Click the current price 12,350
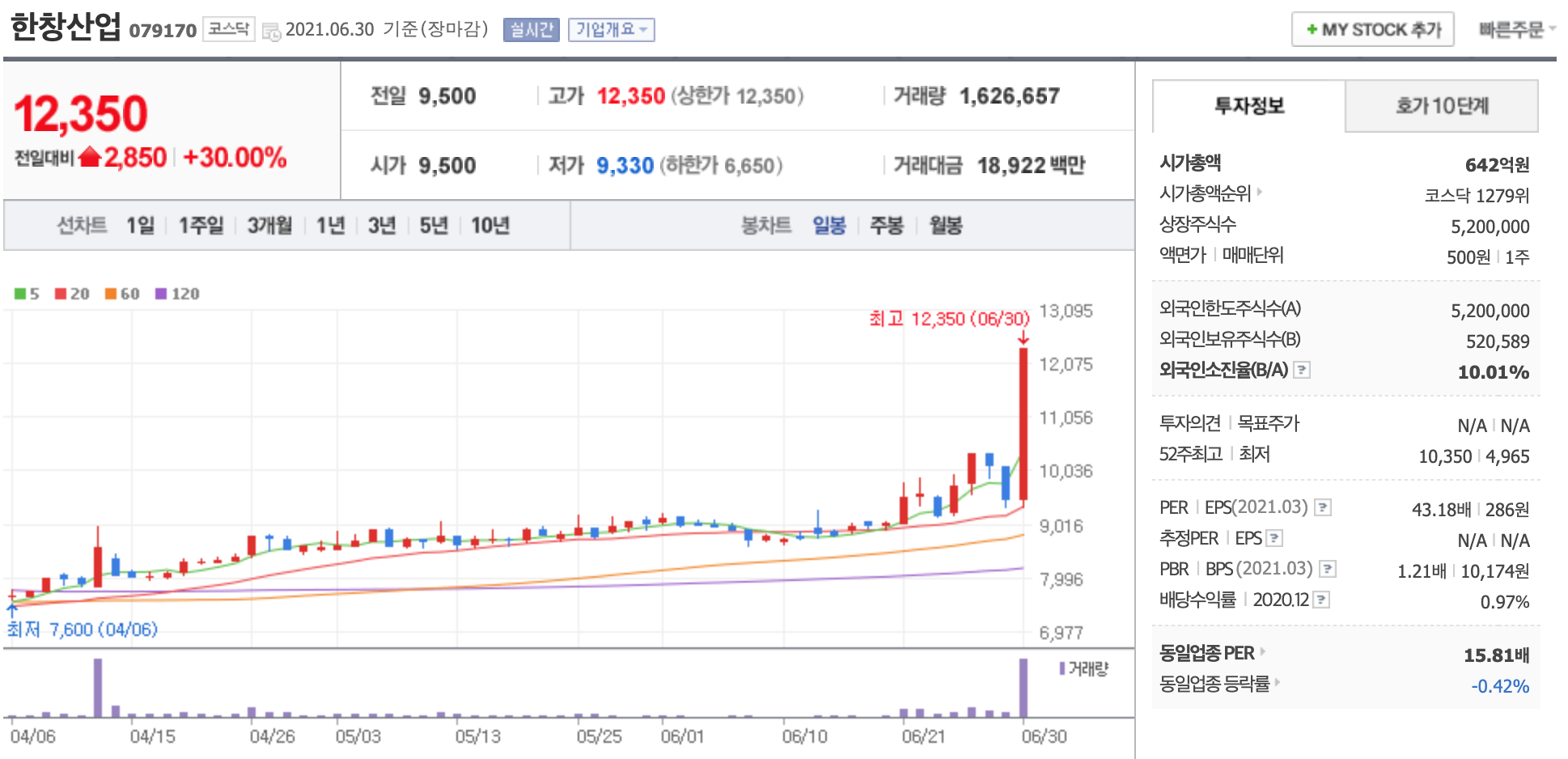Image resolution: width=1568 pixels, height=759 pixels. pyautogui.click(x=81, y=113)
